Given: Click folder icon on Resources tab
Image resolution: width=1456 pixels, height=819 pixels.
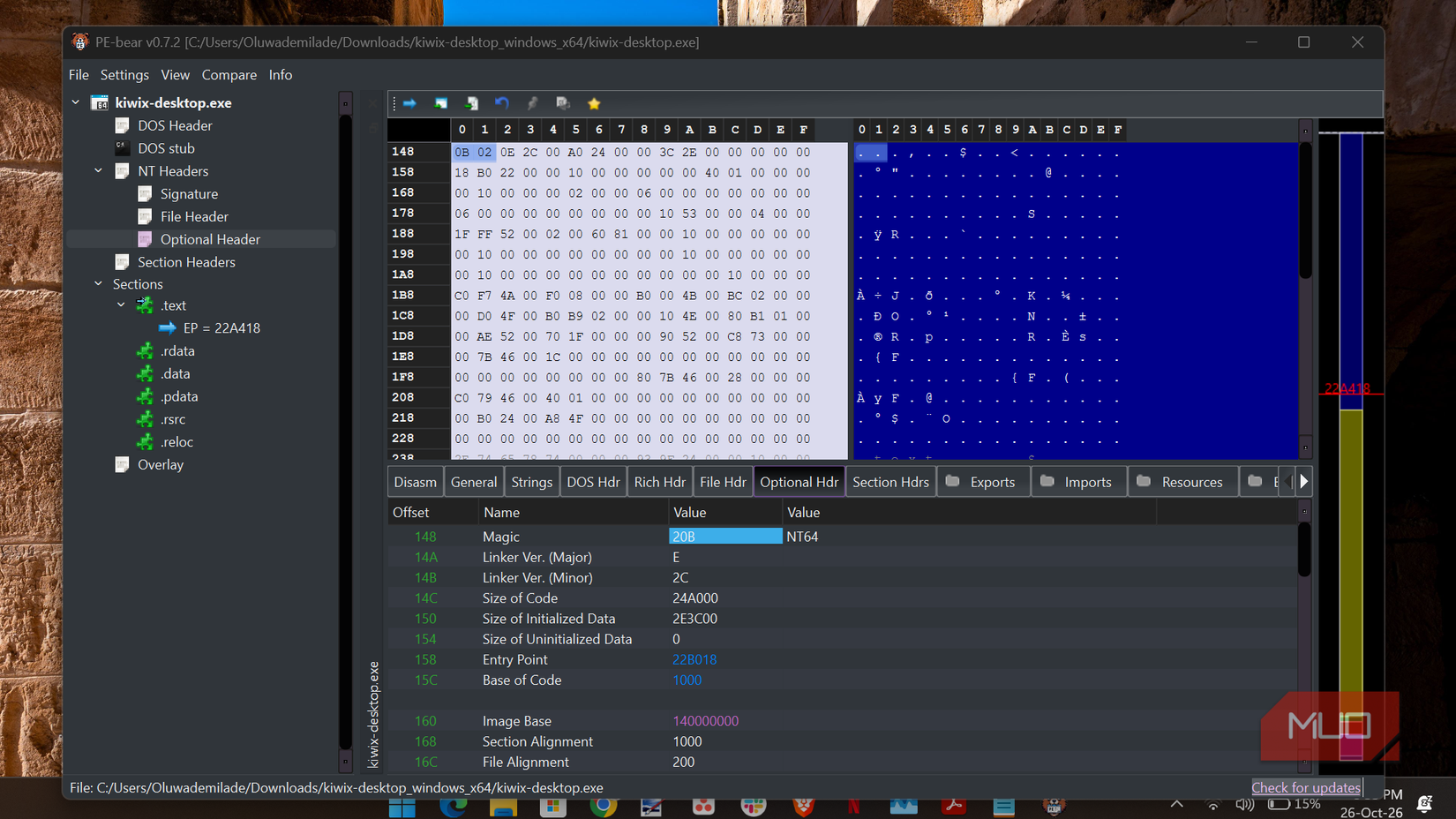Looking at the screenshot, I should pyautogui.click(x=1144, y=482).
